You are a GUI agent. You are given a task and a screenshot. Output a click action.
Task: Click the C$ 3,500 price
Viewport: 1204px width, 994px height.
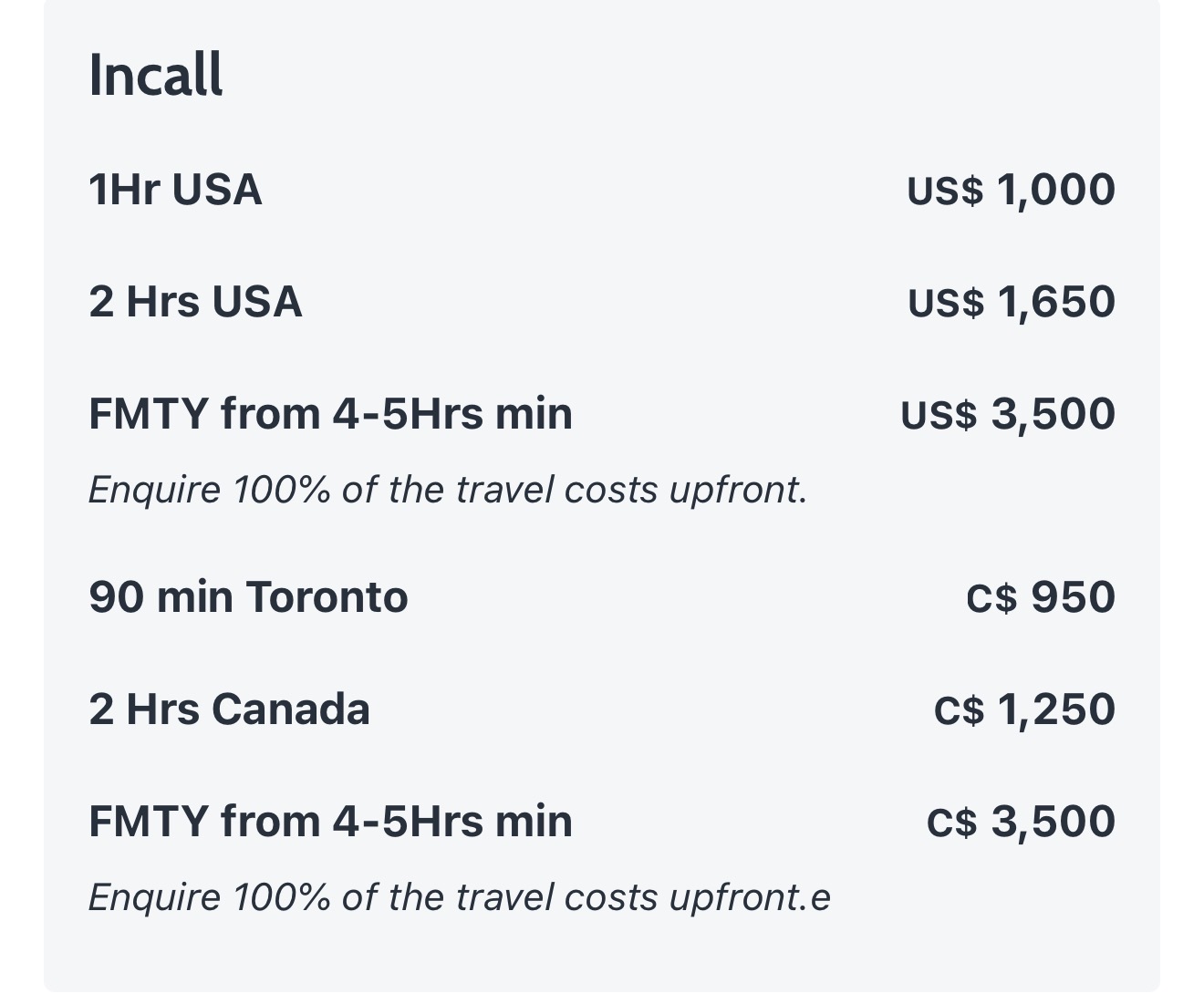[x=1021, y=822]
